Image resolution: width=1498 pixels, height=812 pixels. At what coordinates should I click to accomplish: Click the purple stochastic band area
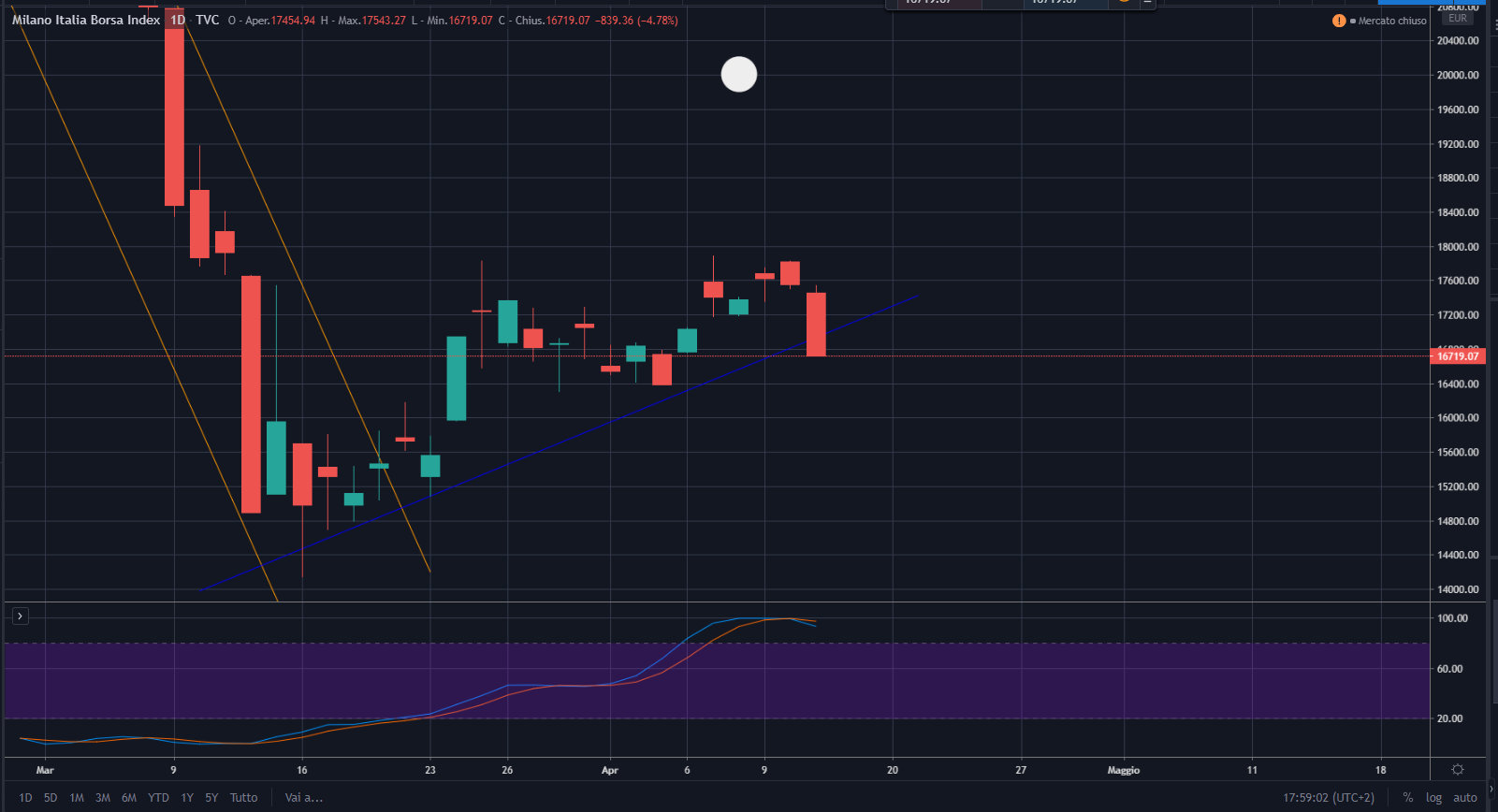click(x=717, y=681)
